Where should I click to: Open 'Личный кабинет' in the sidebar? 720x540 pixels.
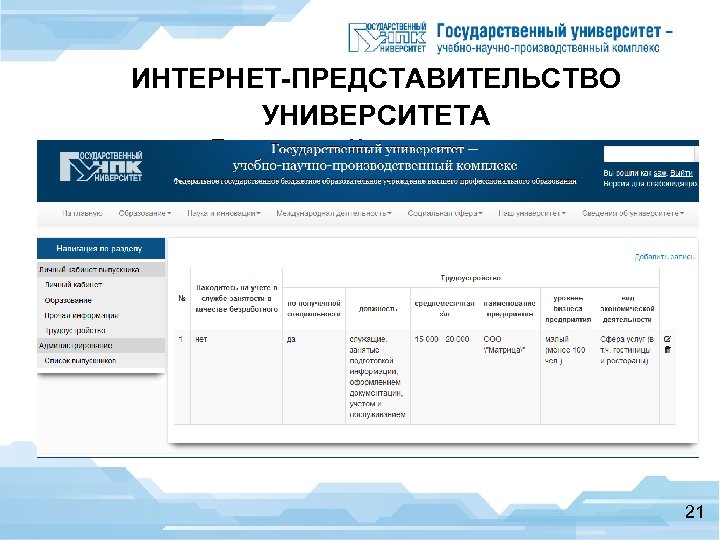73,285
